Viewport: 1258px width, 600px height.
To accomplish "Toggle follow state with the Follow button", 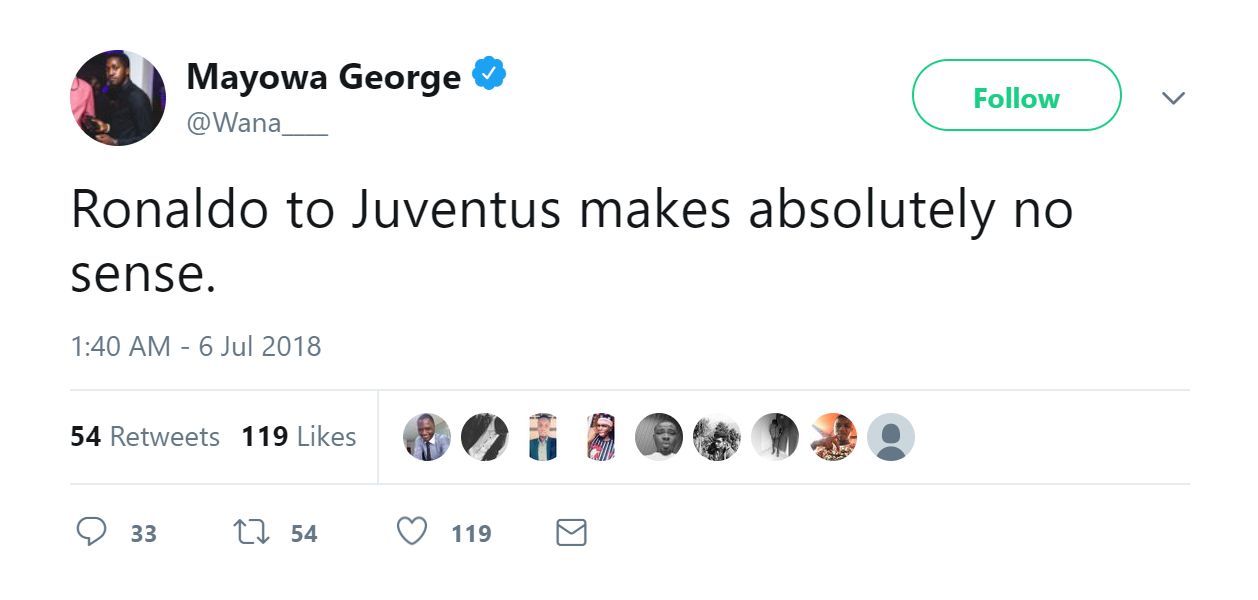I will coord(1016,96).
